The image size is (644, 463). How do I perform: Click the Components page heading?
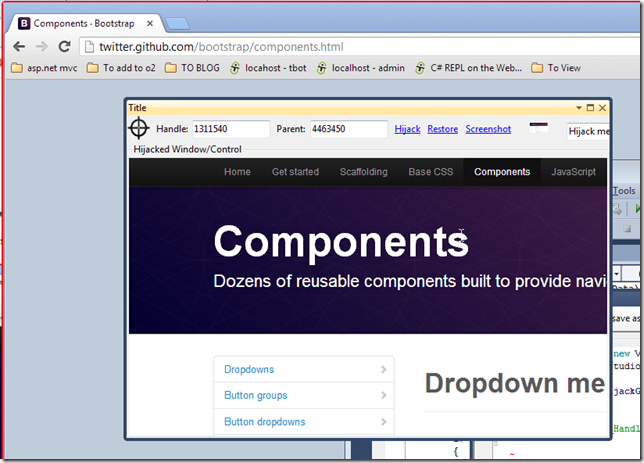point(341,242)
